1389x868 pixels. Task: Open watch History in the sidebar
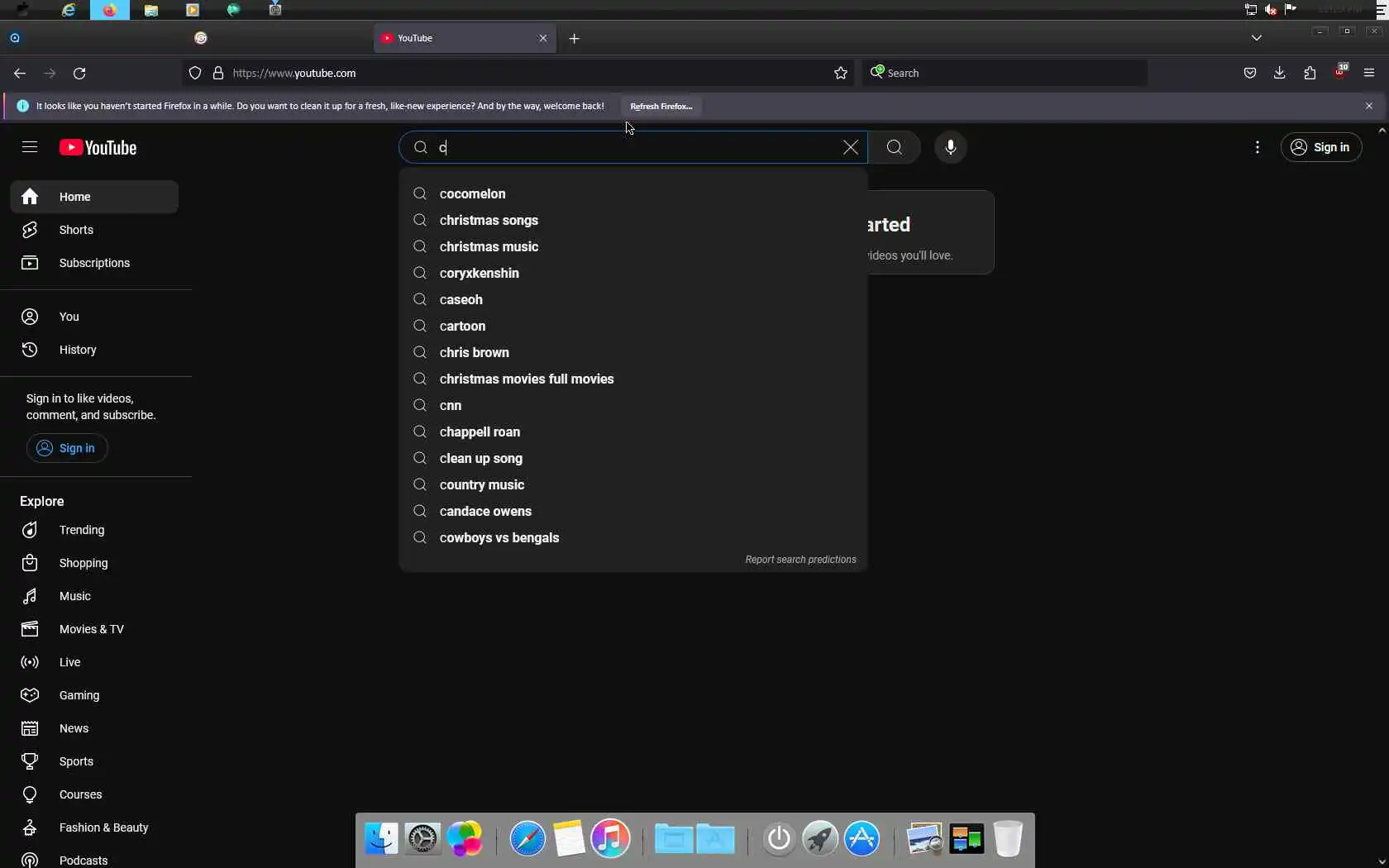pos(94,350)
